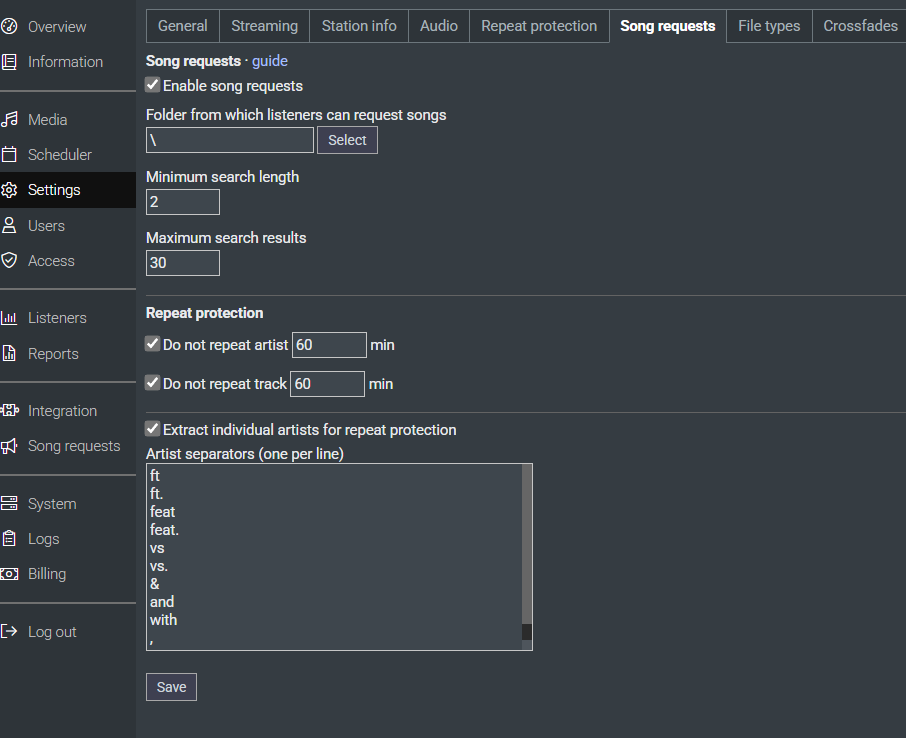Click the Users person icon
This screenshot has height=738, width=906.
(10, 226)
